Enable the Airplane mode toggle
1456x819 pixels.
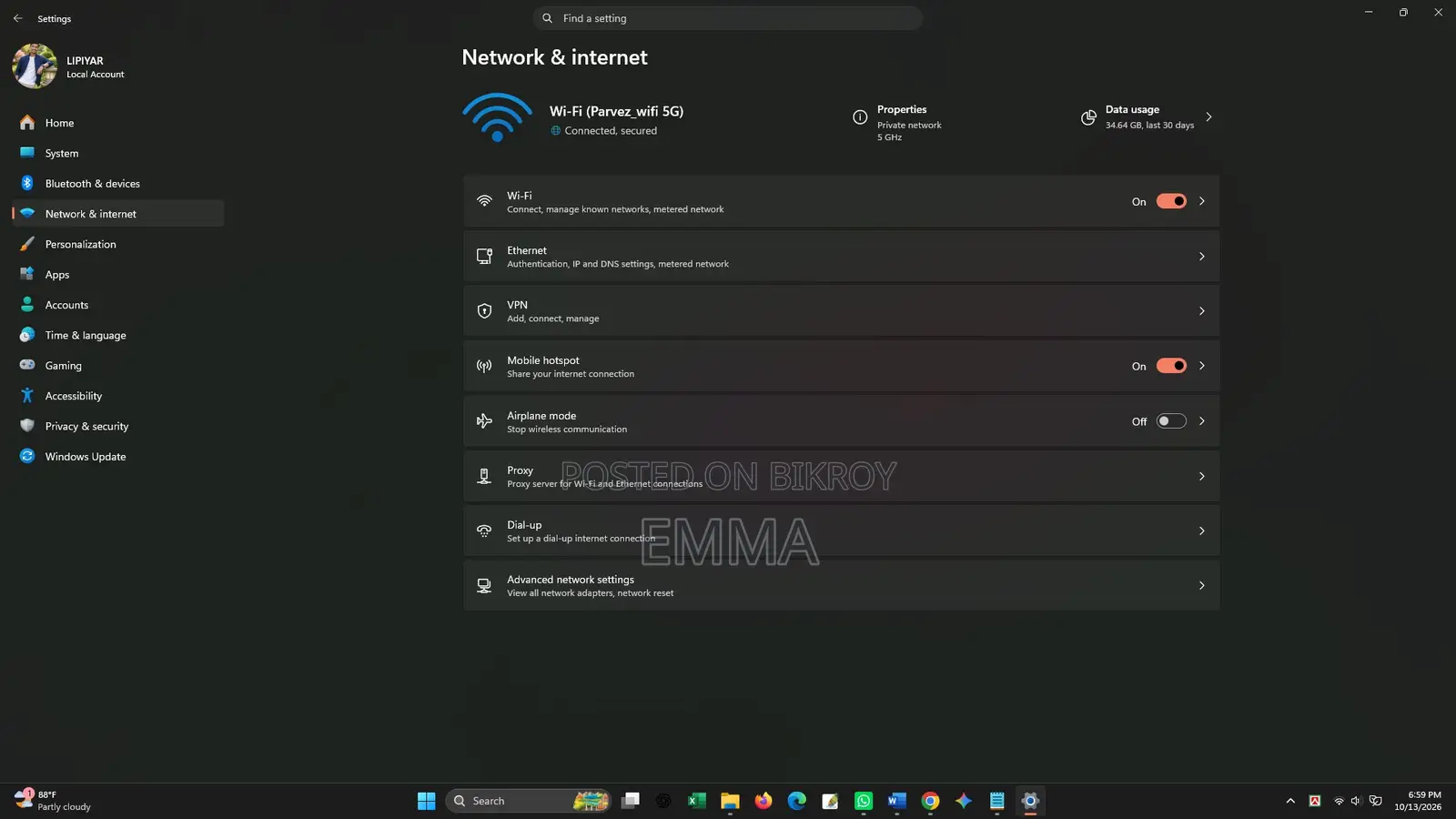(1171, 421)
